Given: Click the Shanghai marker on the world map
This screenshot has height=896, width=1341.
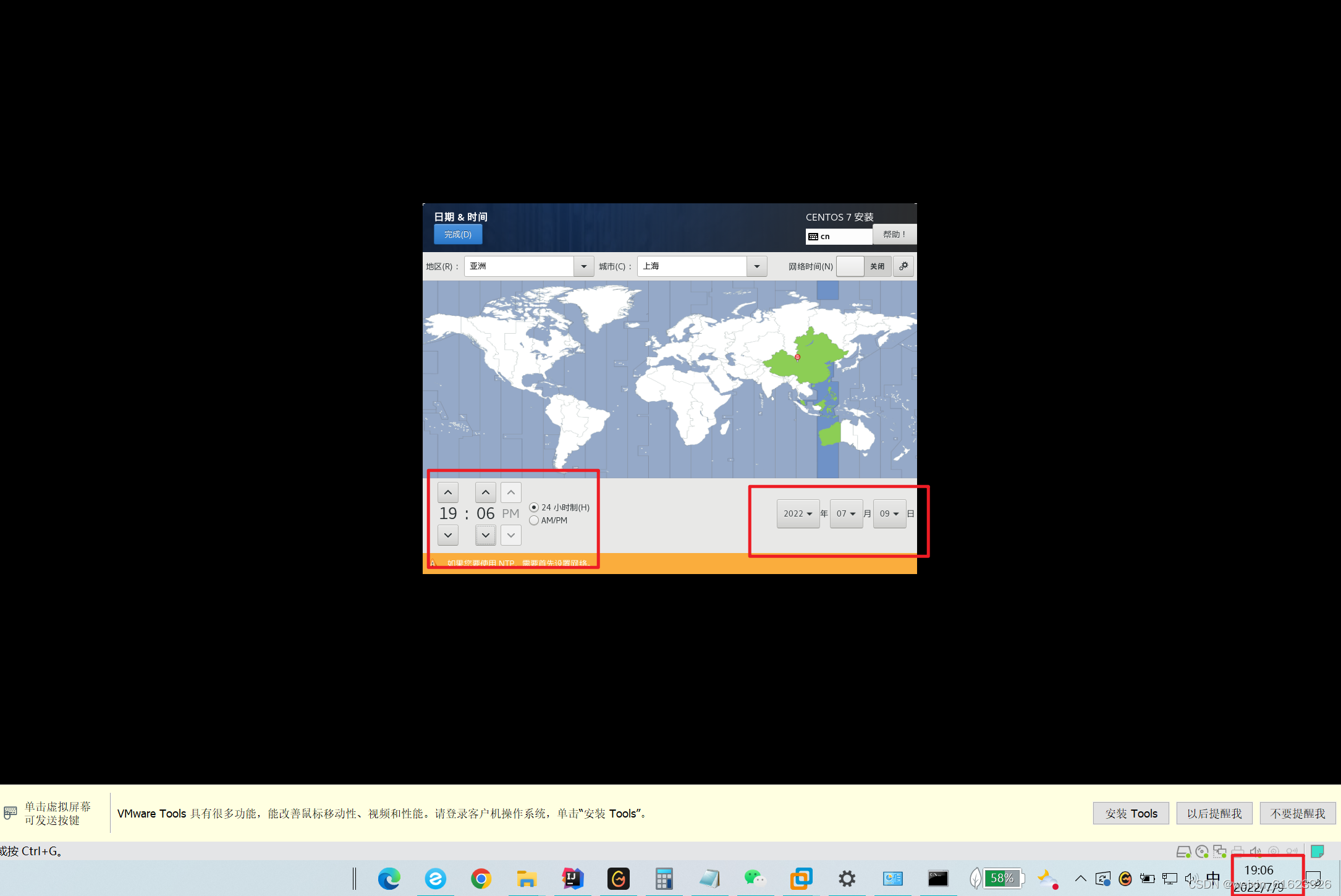Looking at the screenshot, I should [x=797, y=357].
